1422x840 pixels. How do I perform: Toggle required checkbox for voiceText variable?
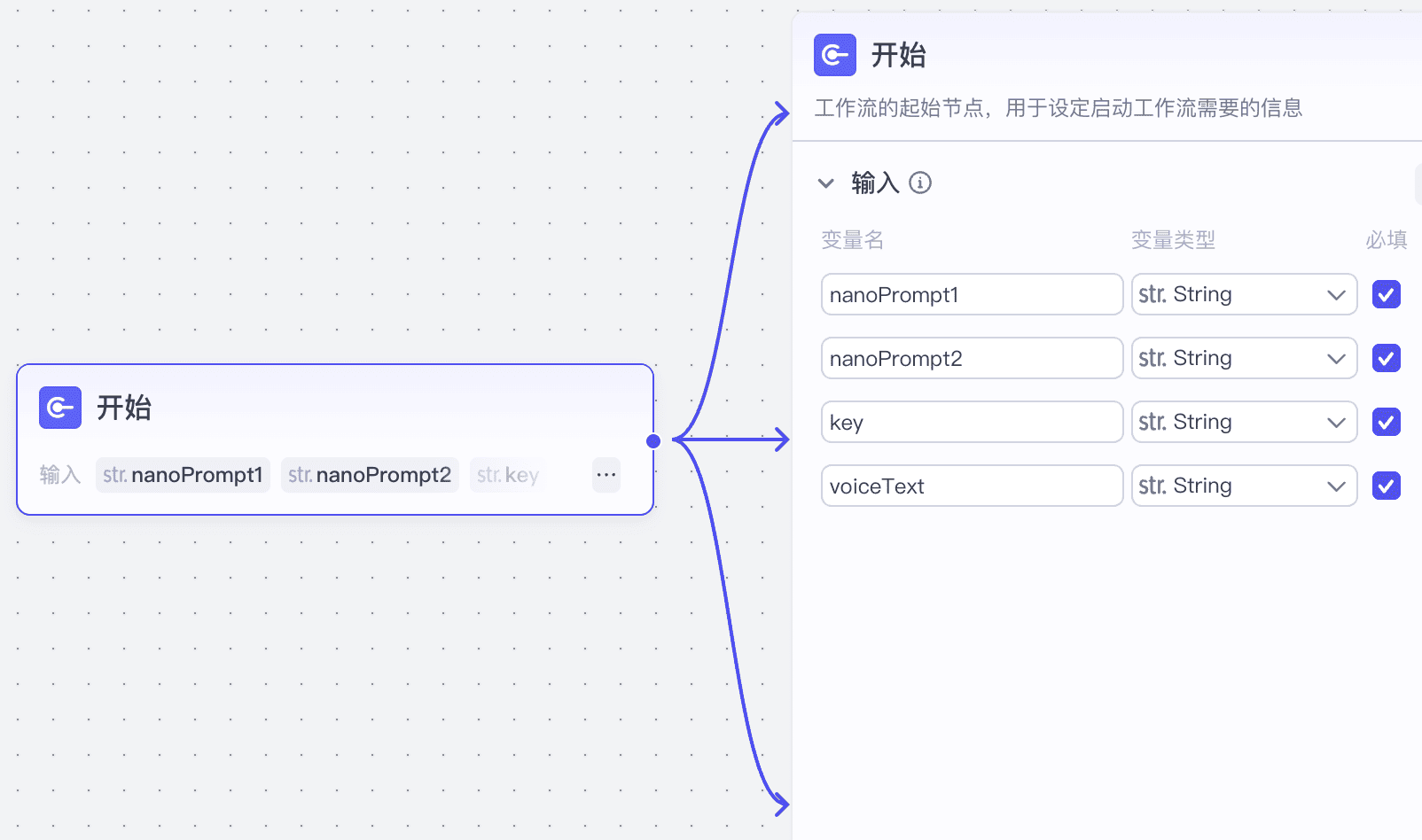pyautogui.click(x=1386, y=486)
